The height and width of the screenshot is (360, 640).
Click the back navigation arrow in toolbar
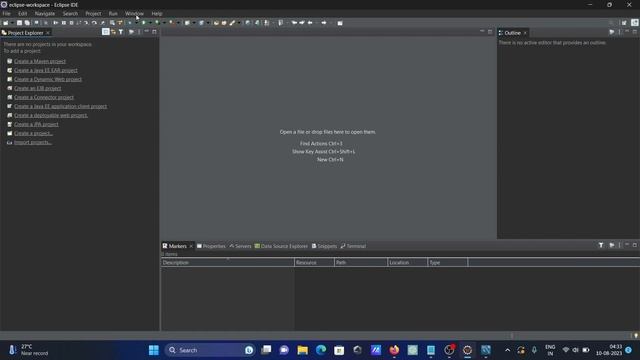pyautogui.click(x=310, y=23)
